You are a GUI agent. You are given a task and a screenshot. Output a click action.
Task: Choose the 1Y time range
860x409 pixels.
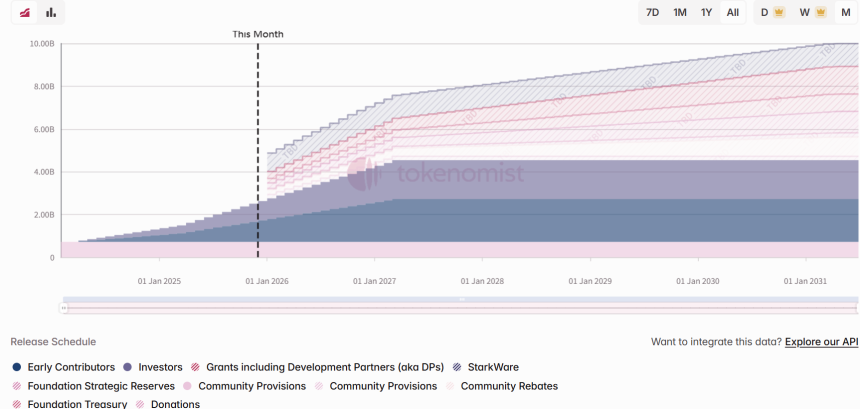click(706, 13)
